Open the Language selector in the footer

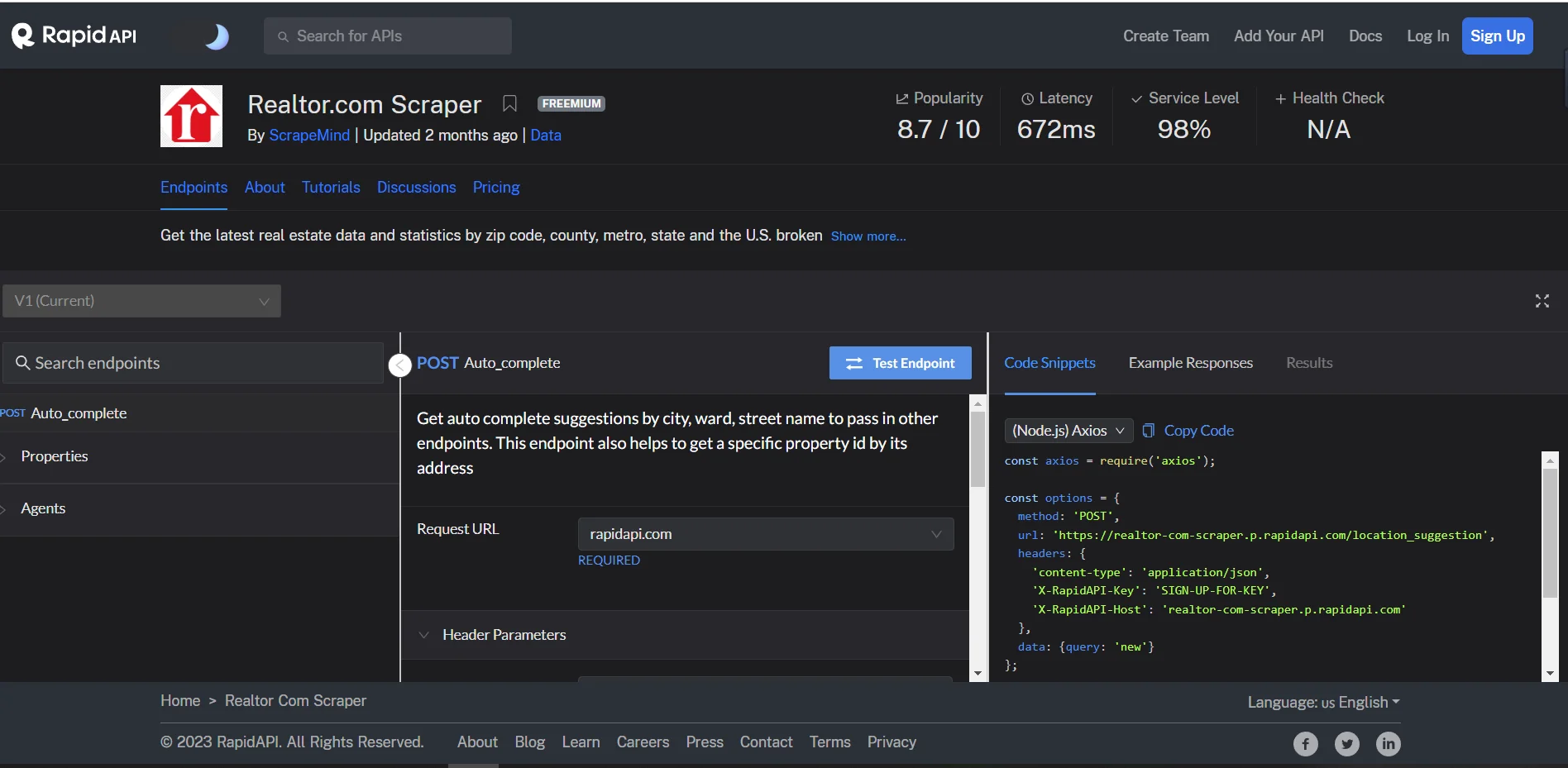tap(1323, 702)
